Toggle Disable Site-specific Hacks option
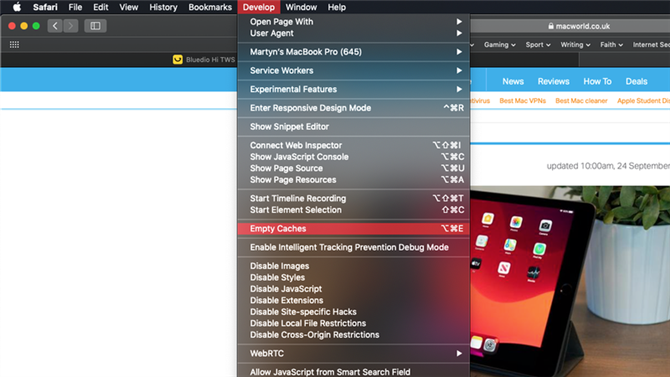Viewport: 670px width, 377px height. [354, 312]
